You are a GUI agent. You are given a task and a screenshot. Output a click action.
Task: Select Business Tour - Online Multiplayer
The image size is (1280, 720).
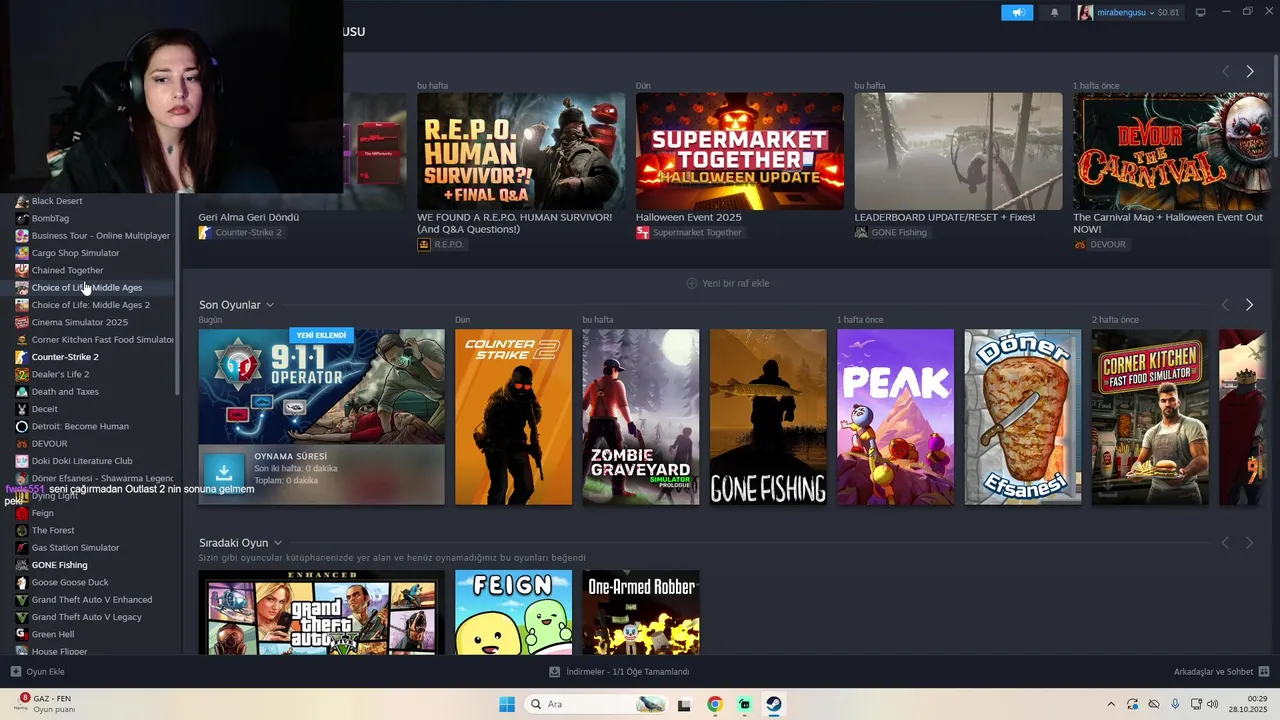93,236
